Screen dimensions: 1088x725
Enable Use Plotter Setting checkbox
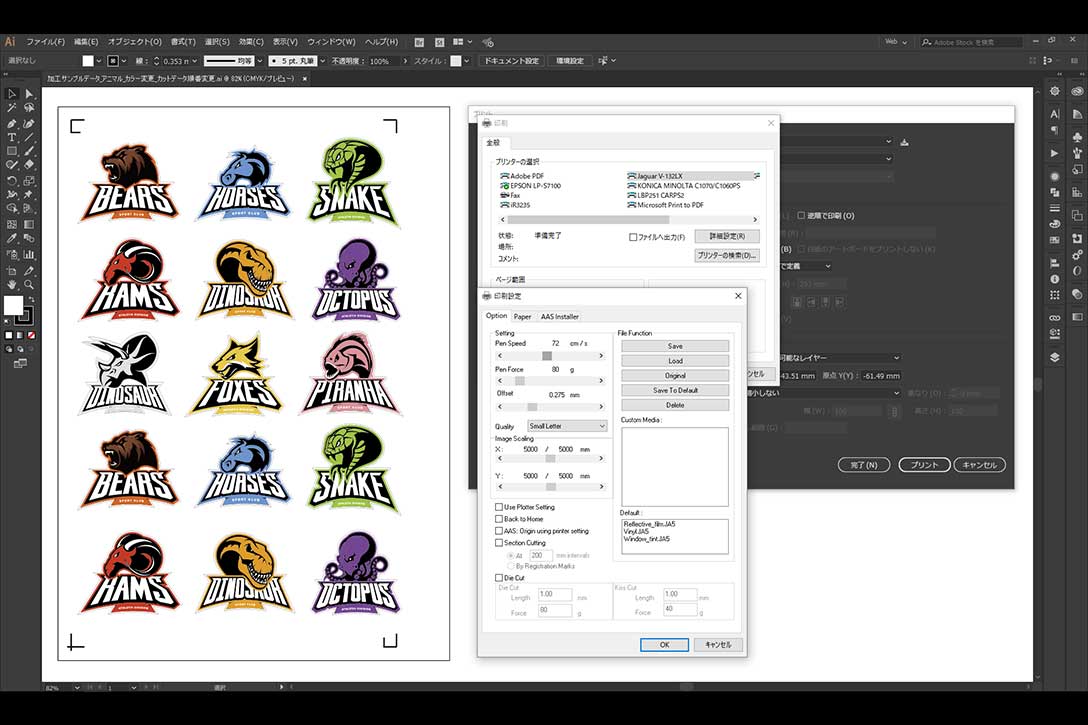click(x=499, y=507)
